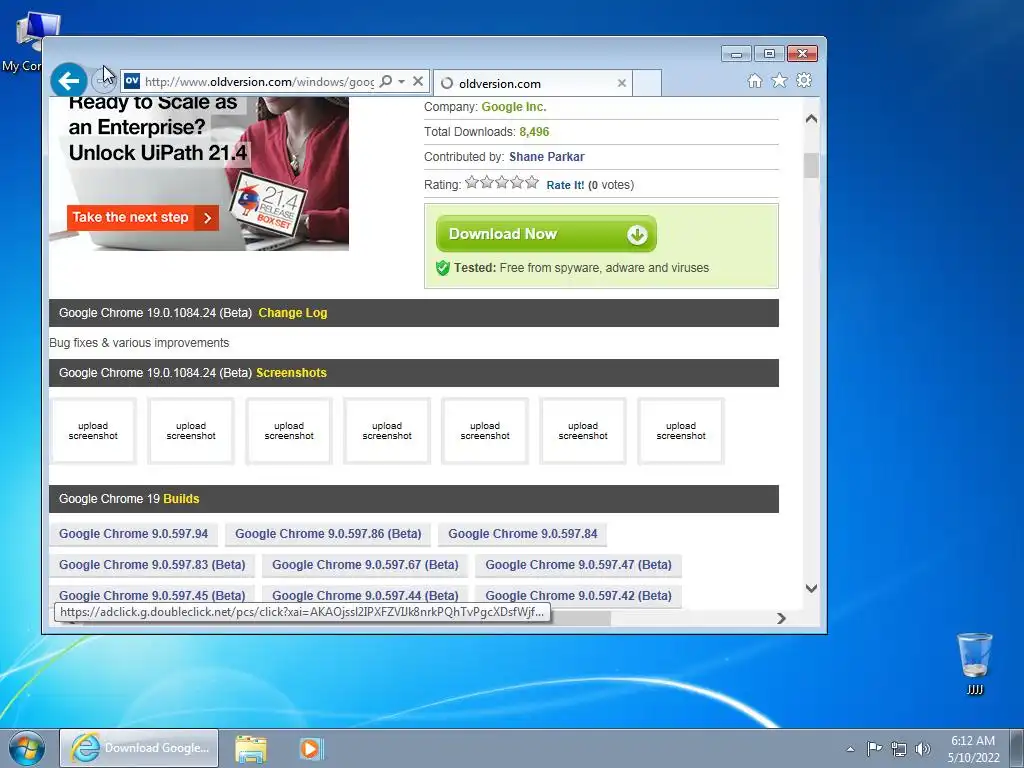Click the search magnifier in the address bar
The height and width of the screenshot is (768, 1024).
(x=386, y=81)
